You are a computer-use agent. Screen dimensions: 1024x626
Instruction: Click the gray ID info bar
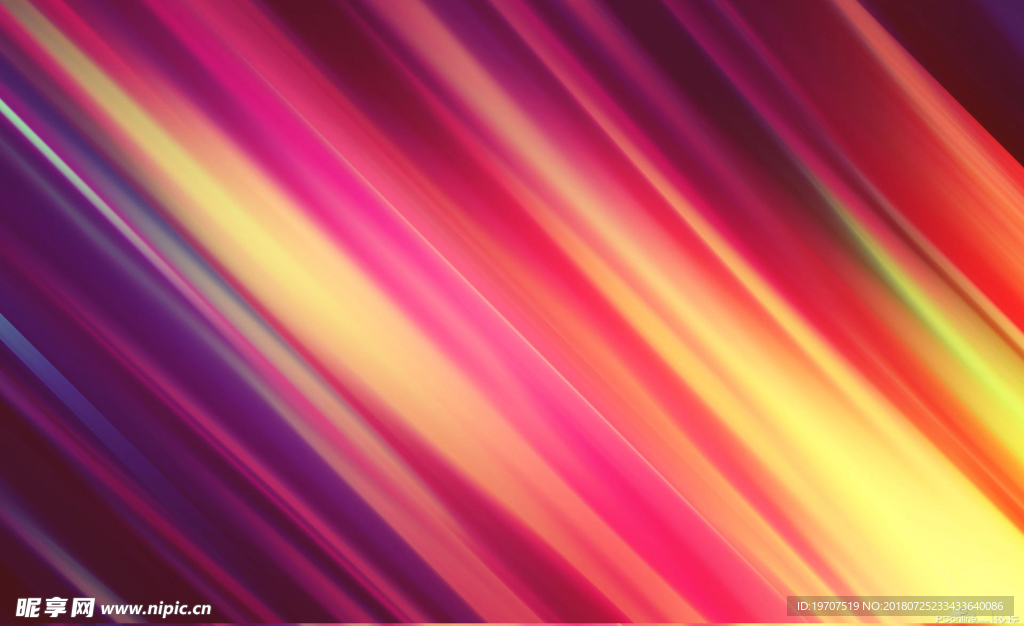[x=900, y=606]
